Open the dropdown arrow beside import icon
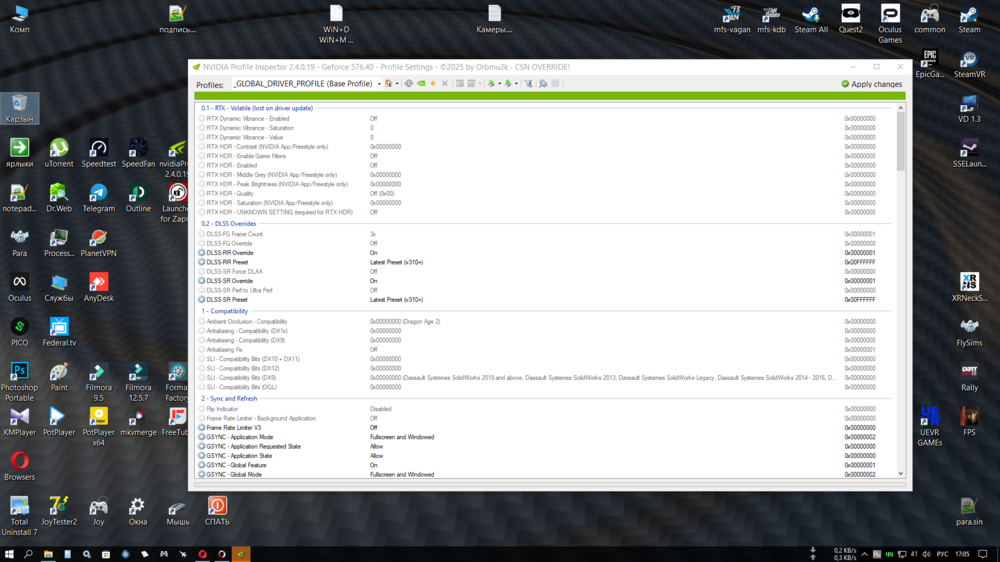1000x562 pixels. click(x=516, y=84)
